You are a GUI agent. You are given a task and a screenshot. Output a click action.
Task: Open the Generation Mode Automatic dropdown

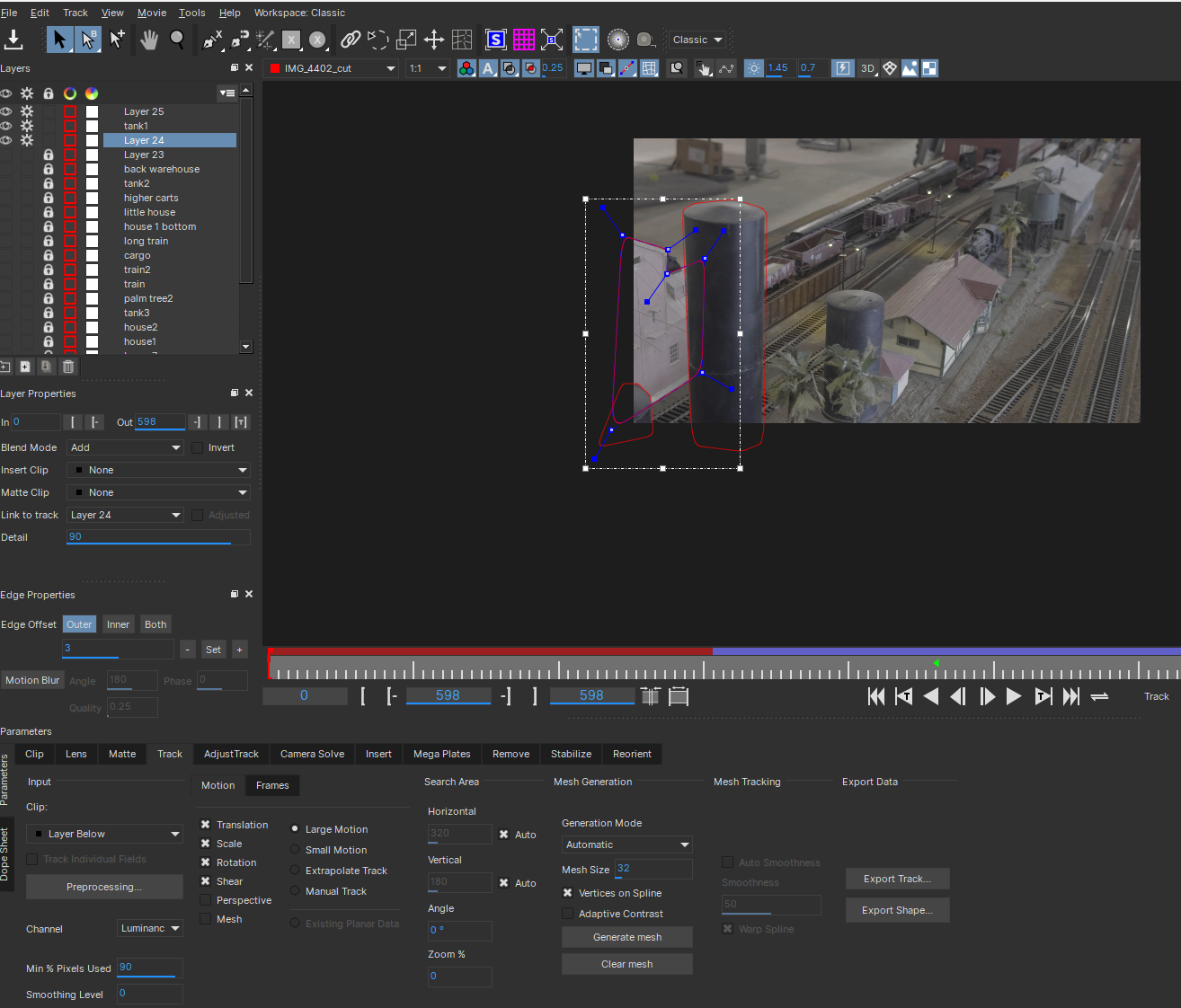(627, 844)
